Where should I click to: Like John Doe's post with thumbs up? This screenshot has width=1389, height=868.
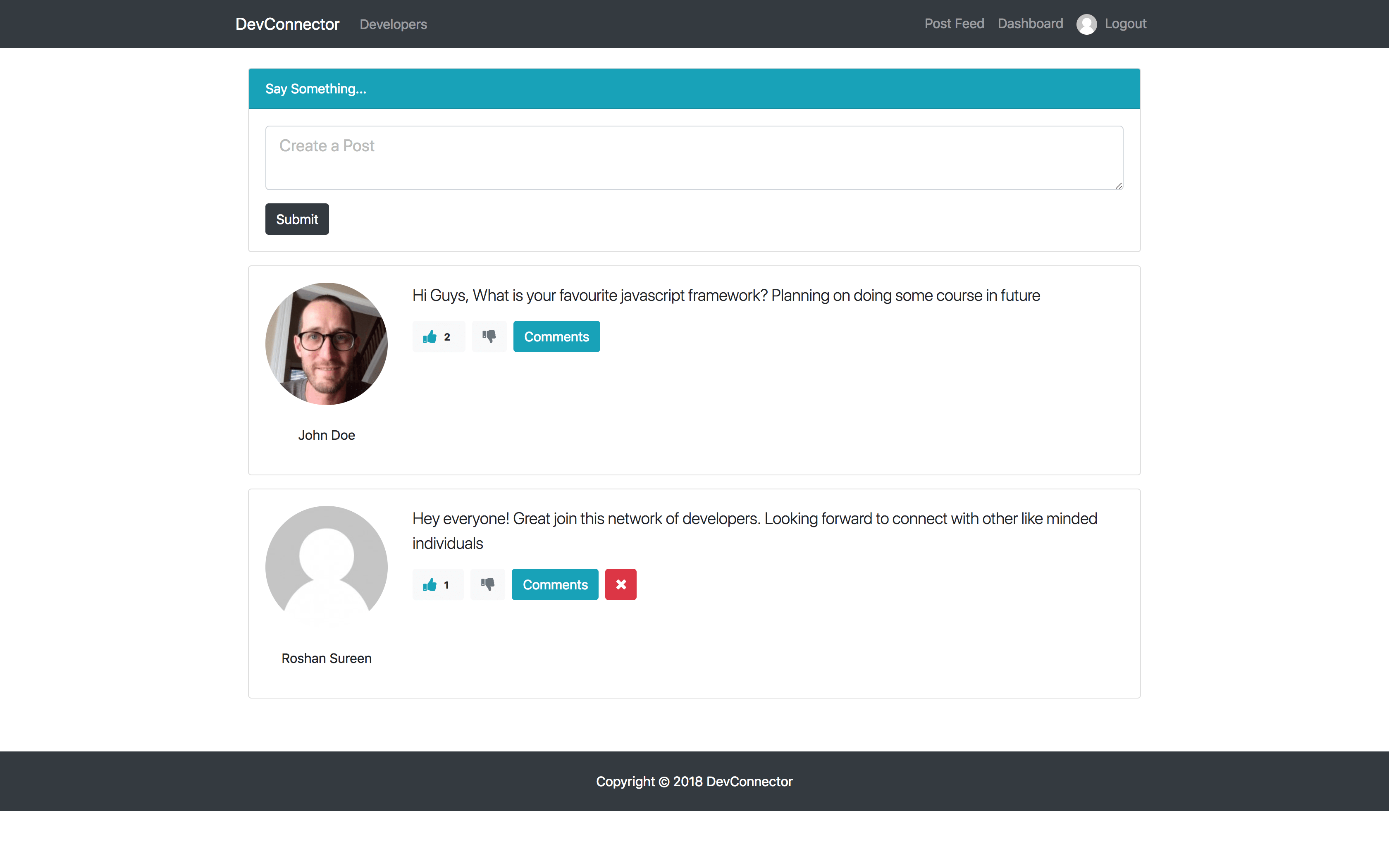point(438,336)
